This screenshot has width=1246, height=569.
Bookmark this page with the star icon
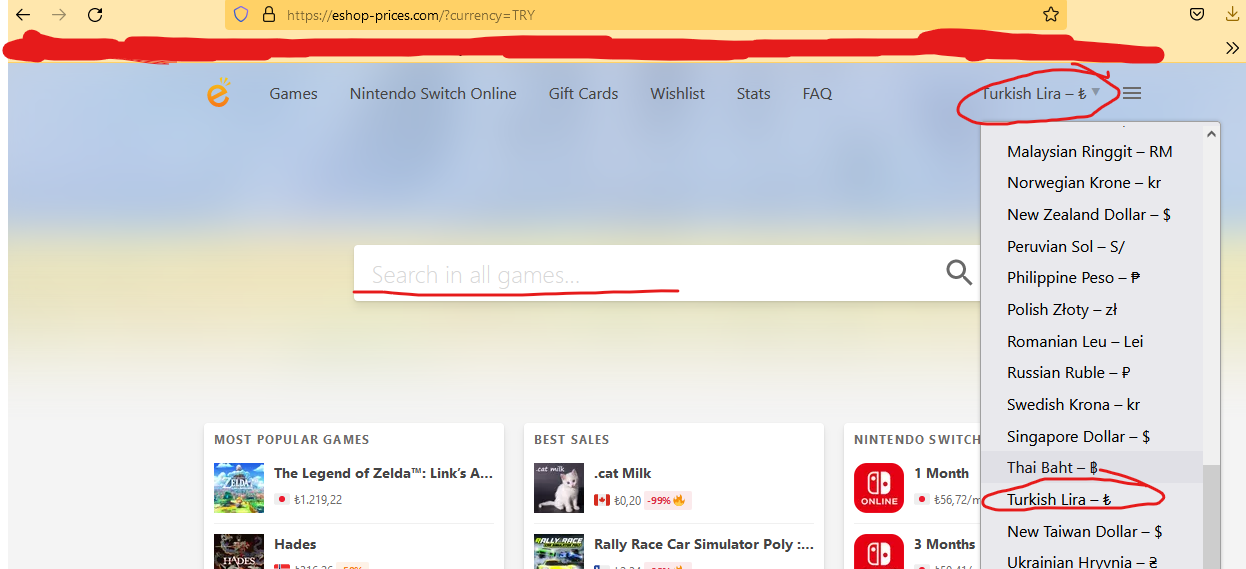tap(1050, 15)
